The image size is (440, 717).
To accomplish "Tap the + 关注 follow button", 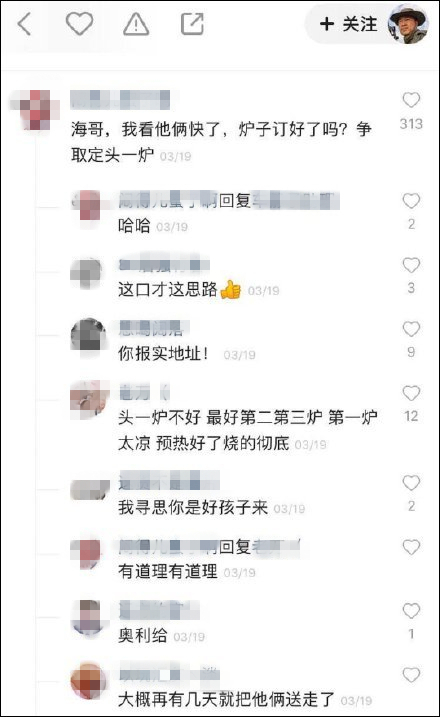I will (349, 24).
